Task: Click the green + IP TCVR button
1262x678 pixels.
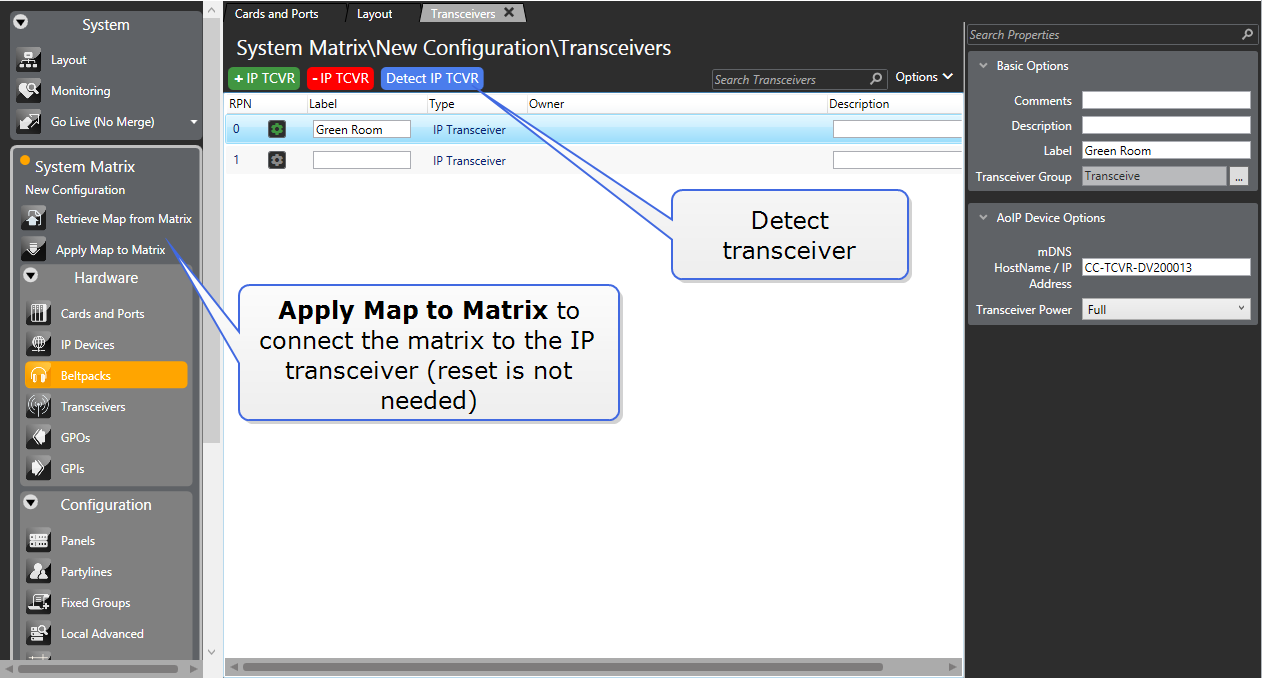Action: [264, 78]
